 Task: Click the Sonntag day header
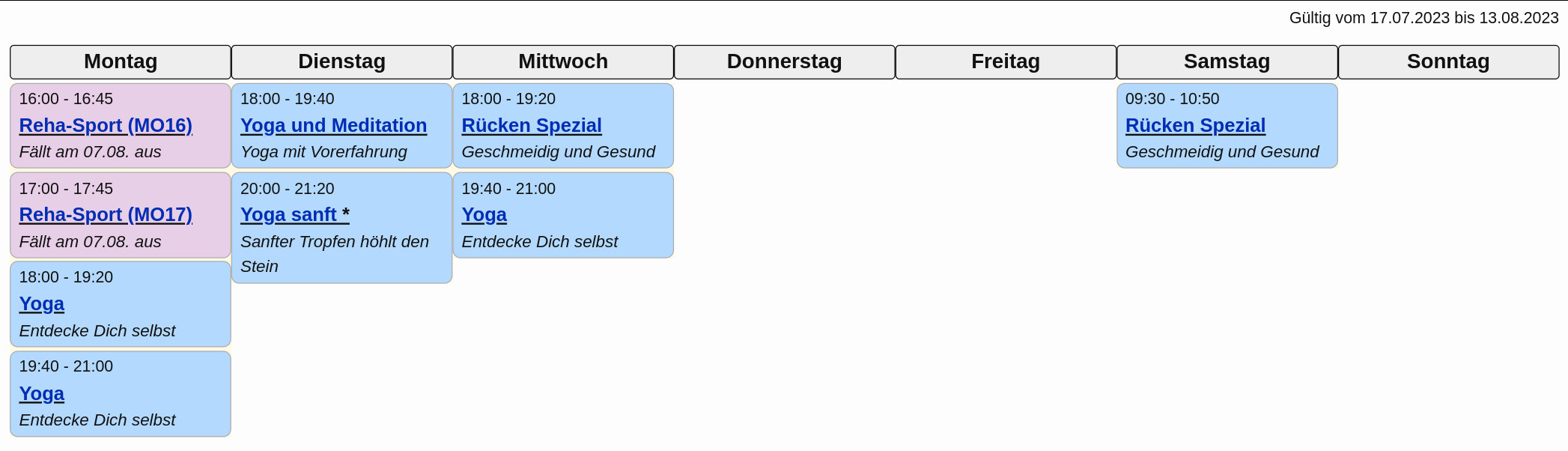(1448, 61)
